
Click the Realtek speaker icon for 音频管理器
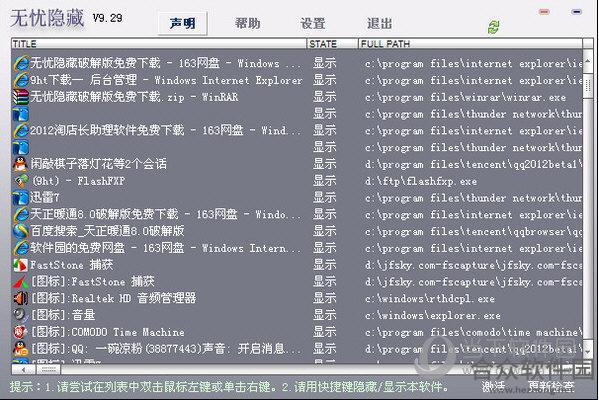[21, 298]
